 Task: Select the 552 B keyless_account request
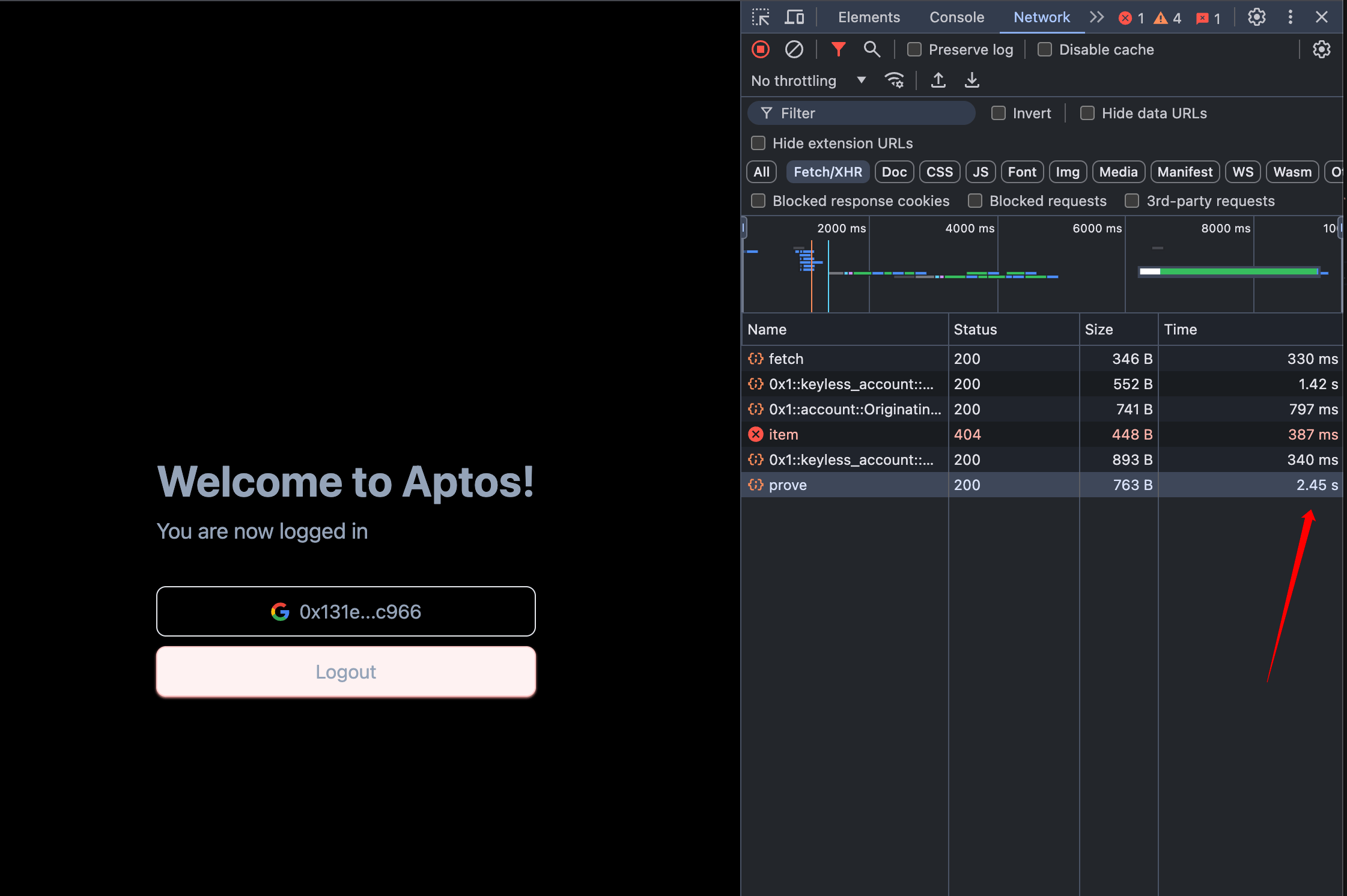pos(1042,384)
